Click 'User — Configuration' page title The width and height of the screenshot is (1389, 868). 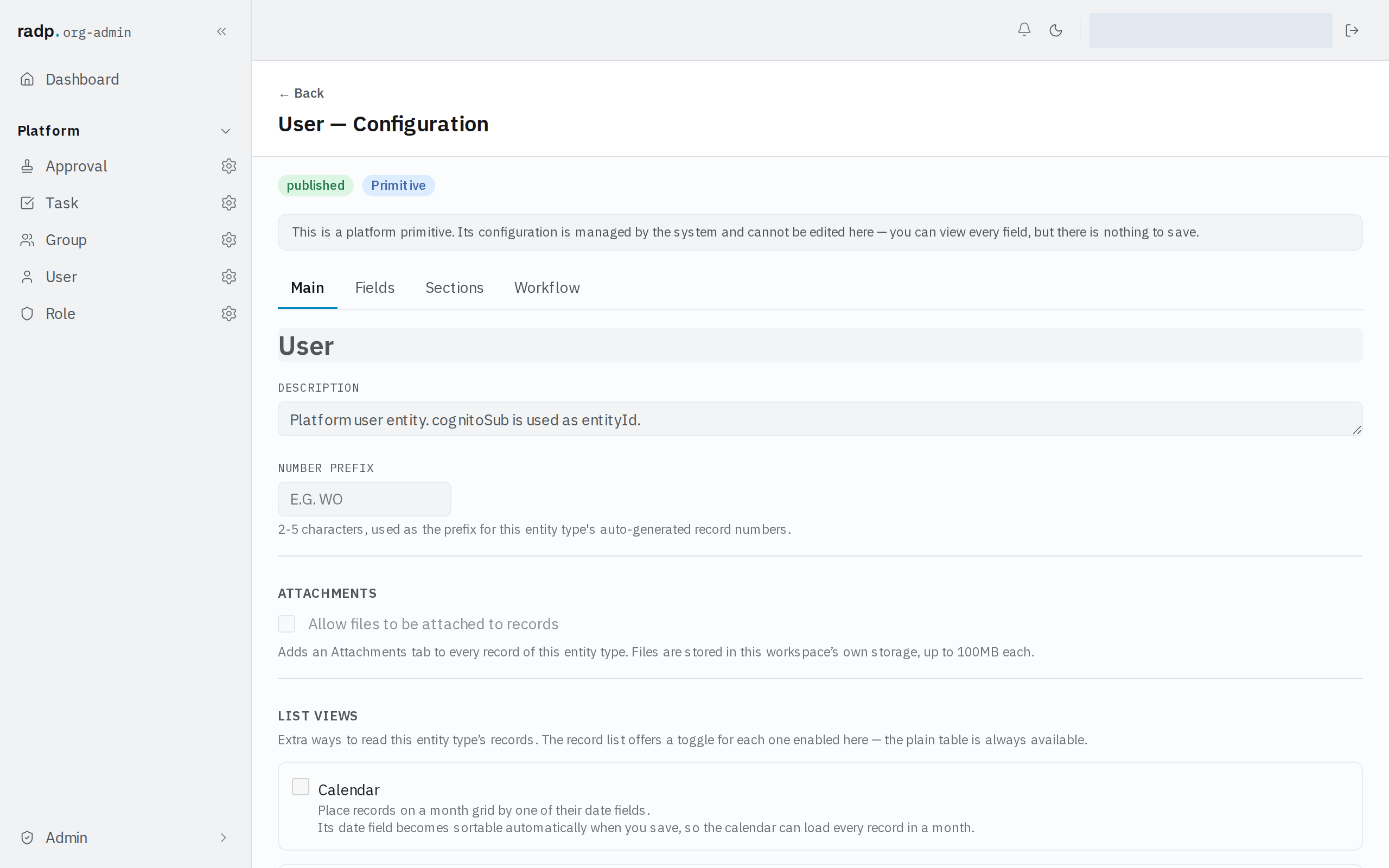[x=384, y=124]
